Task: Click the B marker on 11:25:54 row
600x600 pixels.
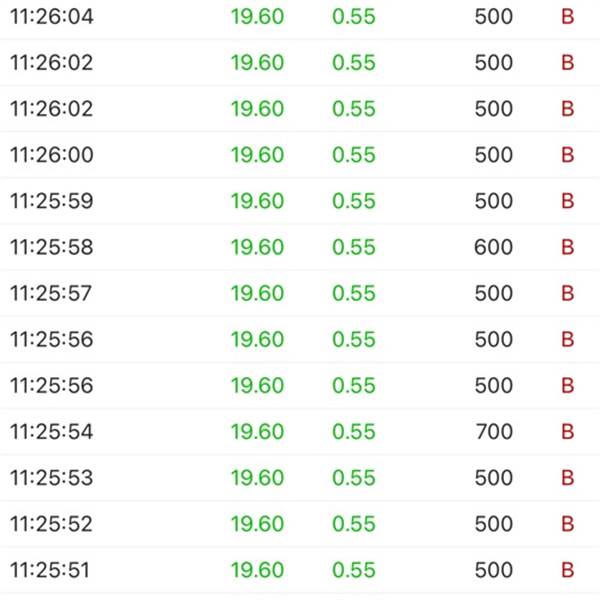Action: (x=568, y=432)
